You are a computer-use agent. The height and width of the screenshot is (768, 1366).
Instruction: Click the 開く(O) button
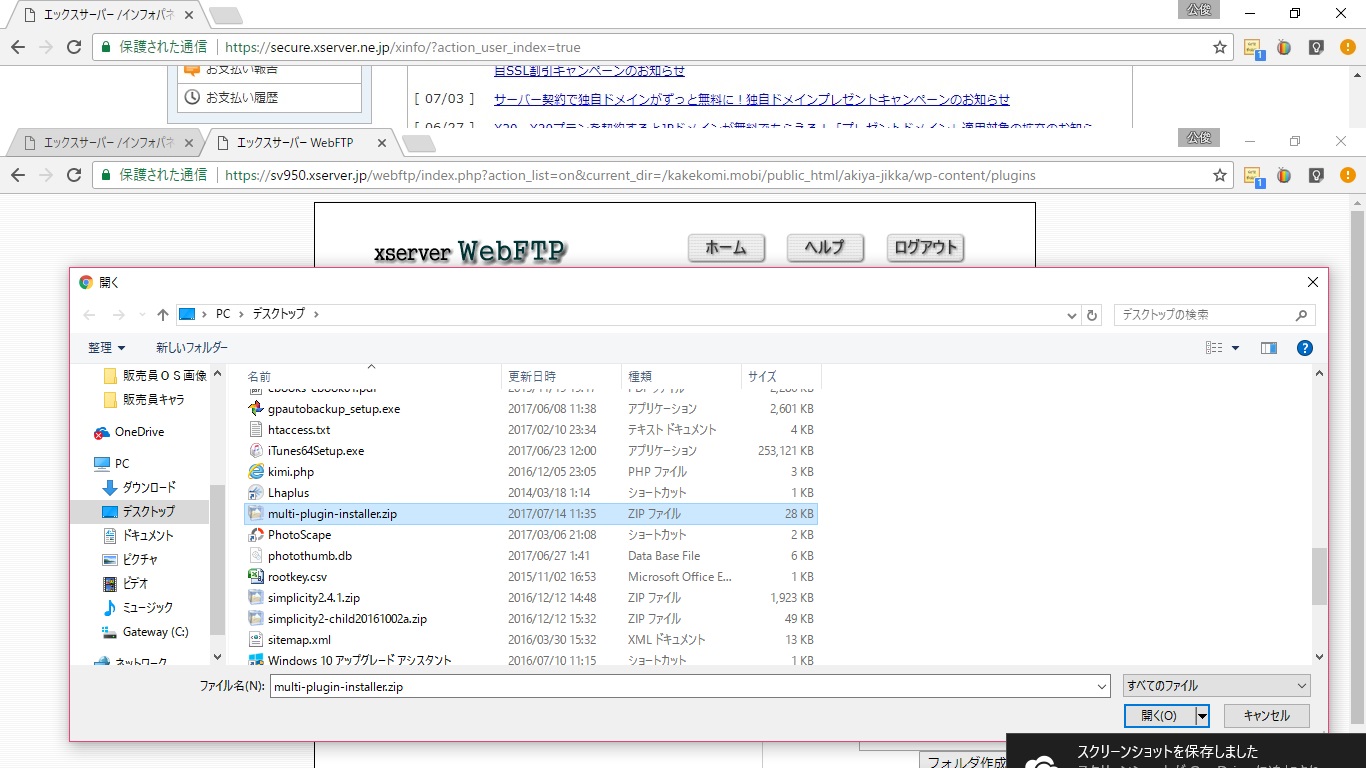(x=1160, y=716)
